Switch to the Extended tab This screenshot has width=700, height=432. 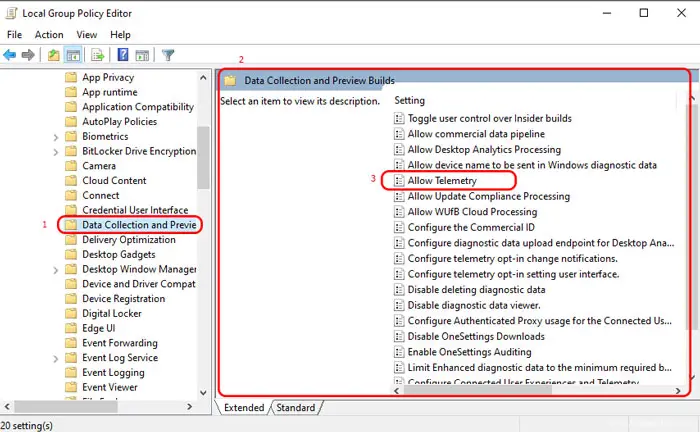pos(244,408)
